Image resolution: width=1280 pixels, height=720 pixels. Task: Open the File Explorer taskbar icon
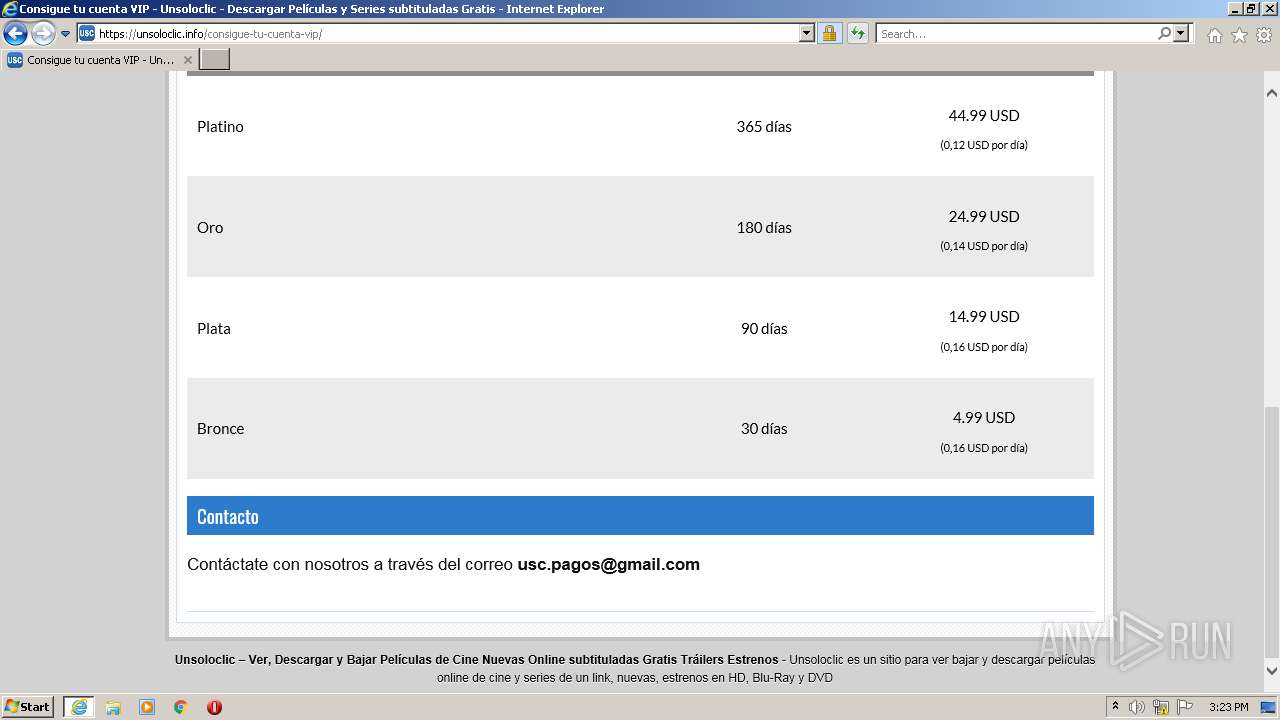113,707
